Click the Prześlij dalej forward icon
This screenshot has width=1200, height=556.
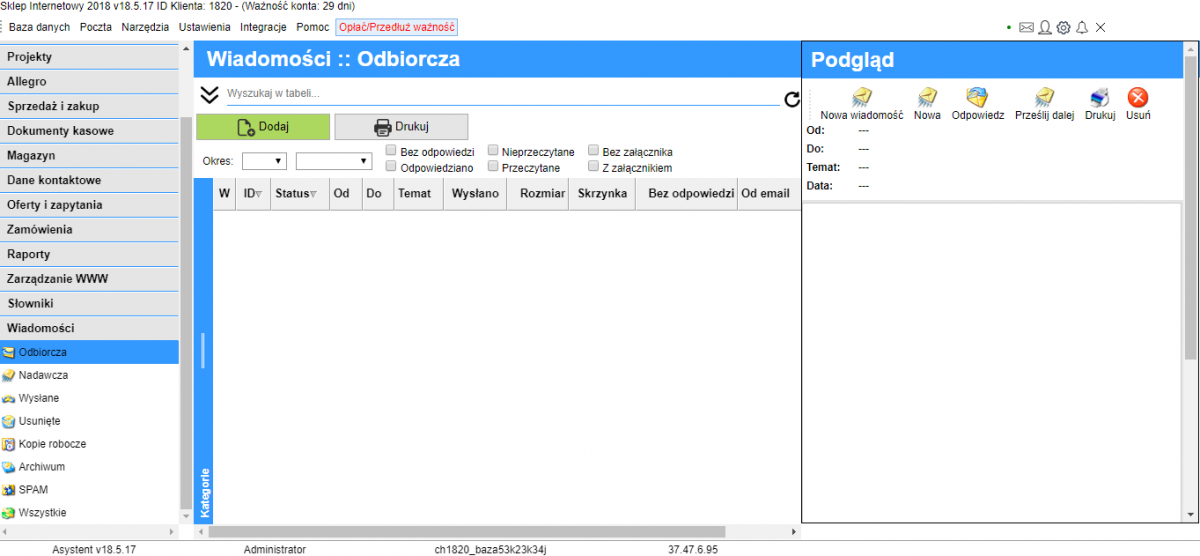(x=1044, y=97)
